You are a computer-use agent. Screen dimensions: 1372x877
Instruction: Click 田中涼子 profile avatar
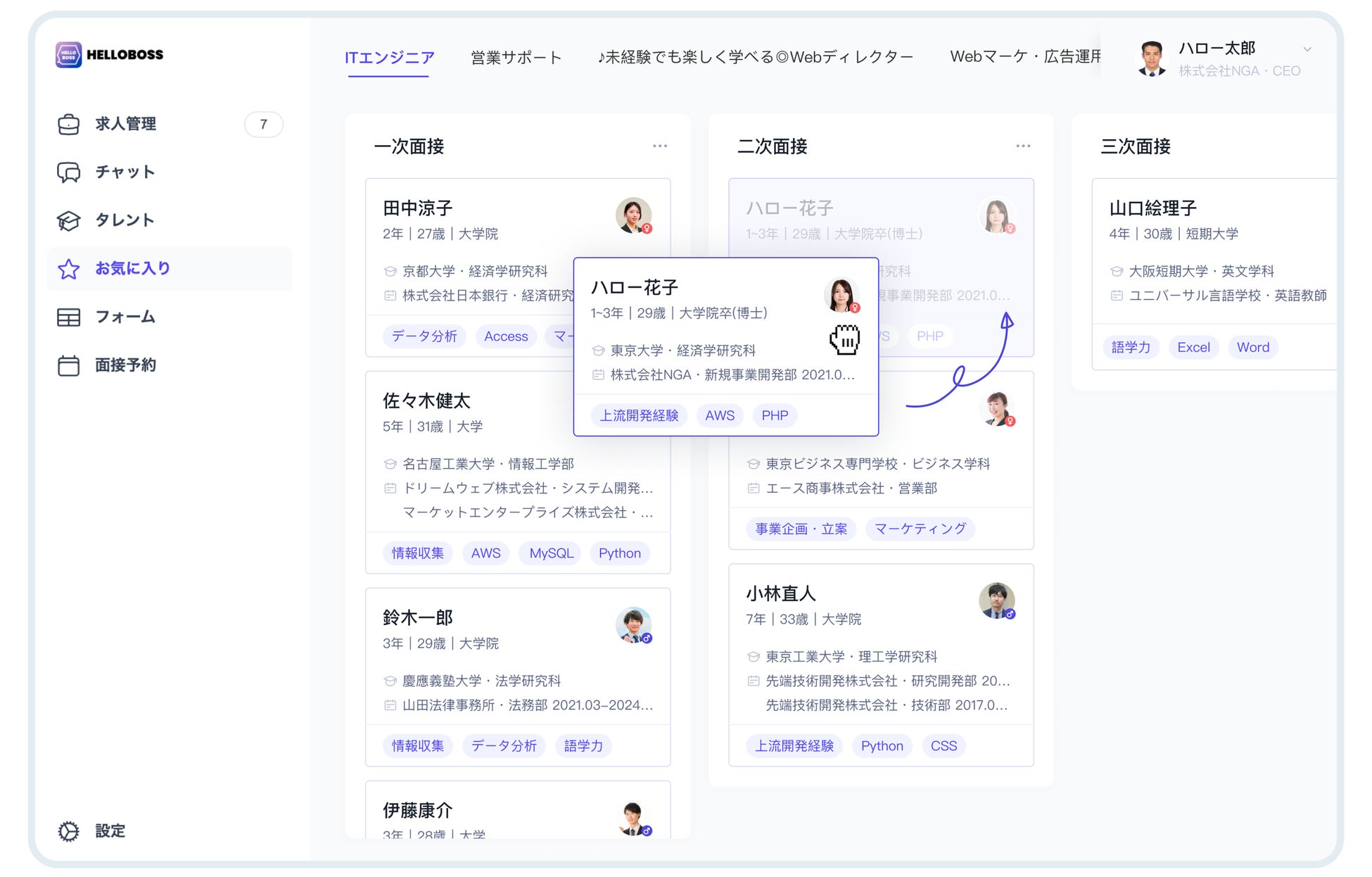pos(633,215)
